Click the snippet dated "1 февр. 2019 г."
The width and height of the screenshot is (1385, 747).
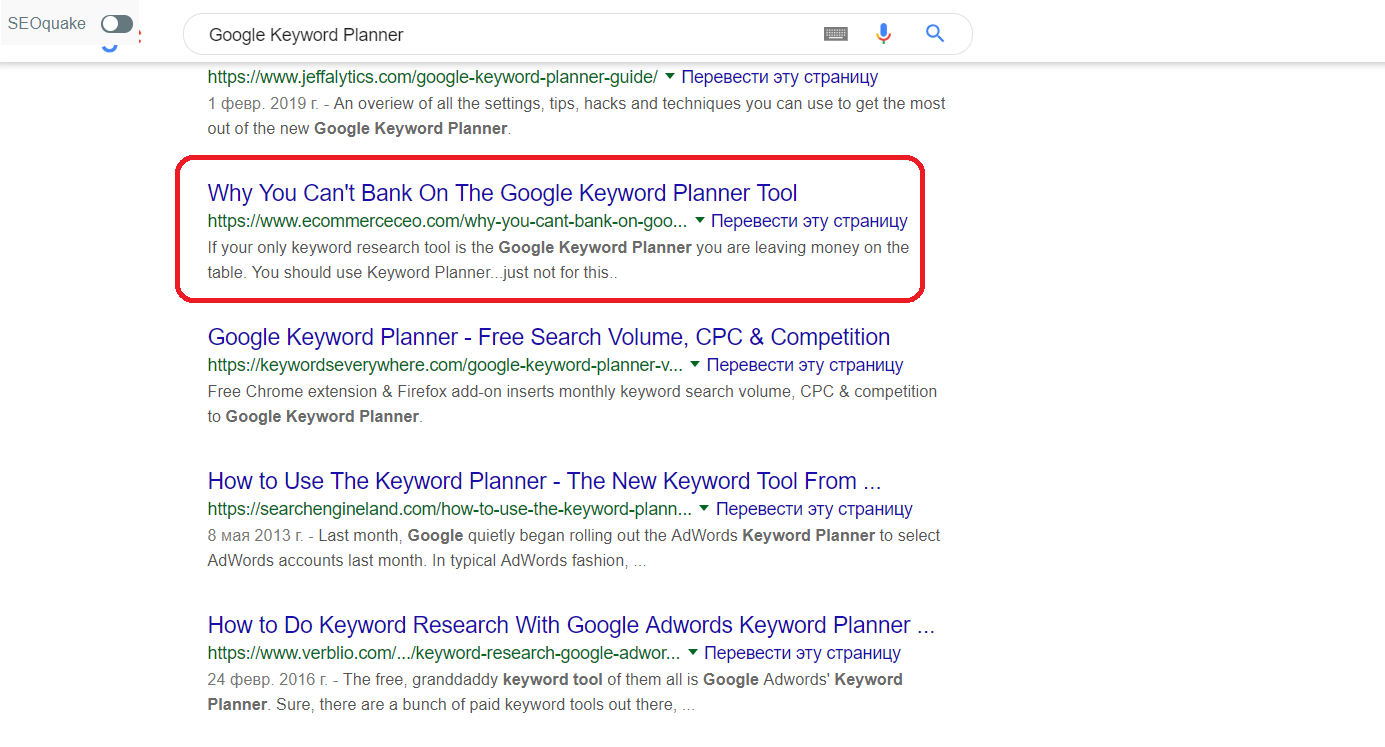point(576,115)
